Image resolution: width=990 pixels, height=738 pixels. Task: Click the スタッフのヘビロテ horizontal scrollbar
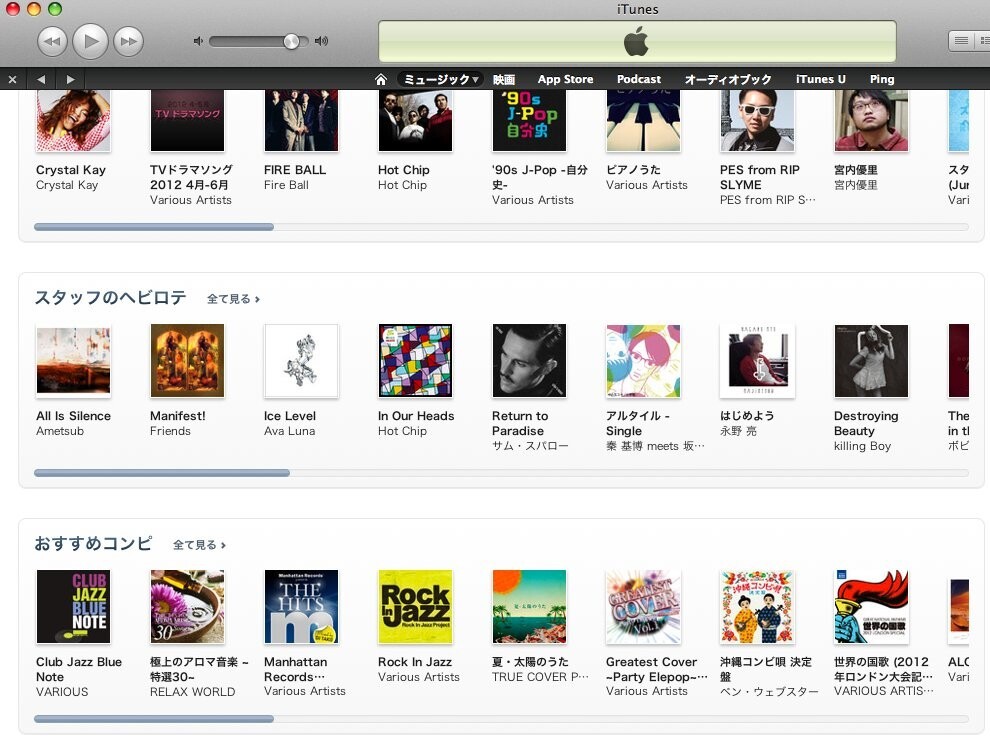point(501,473)
